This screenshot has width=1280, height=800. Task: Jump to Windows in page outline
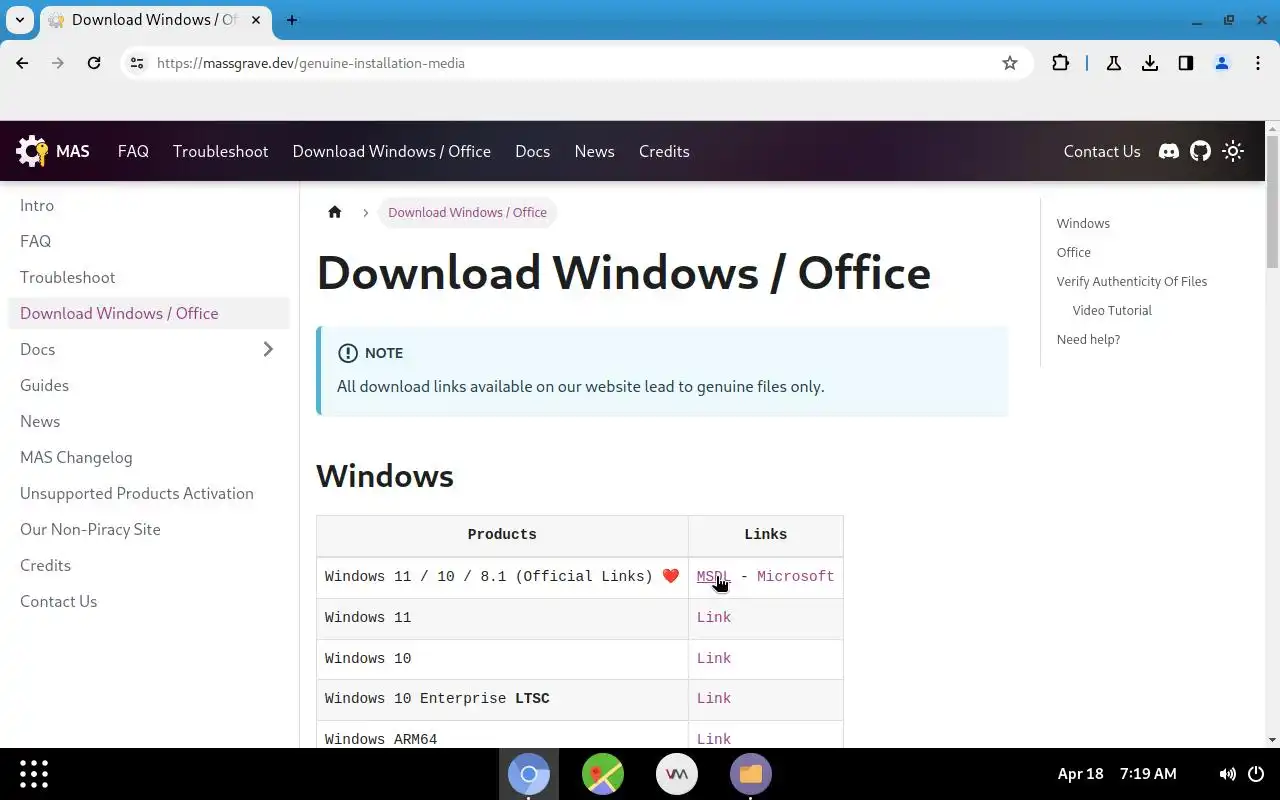click(x=1083, y=223)
